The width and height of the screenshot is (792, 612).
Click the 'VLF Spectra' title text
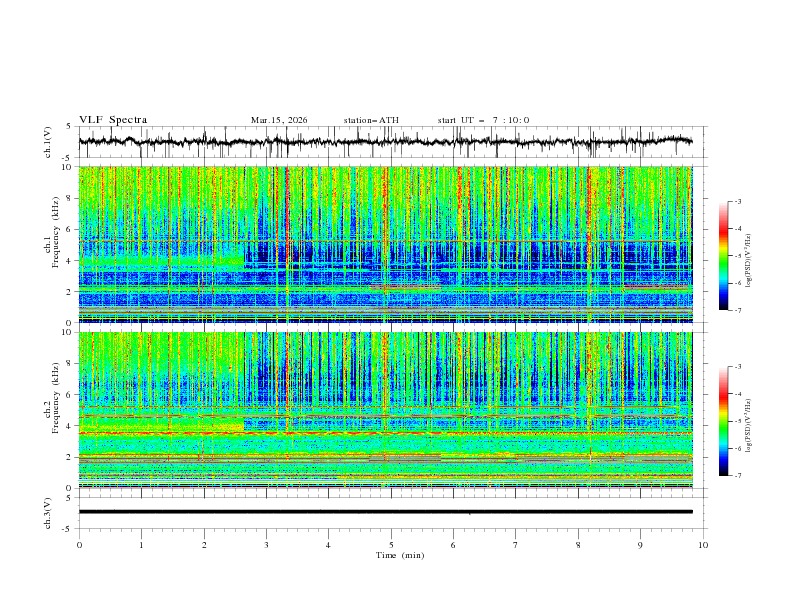coord(113,120)
